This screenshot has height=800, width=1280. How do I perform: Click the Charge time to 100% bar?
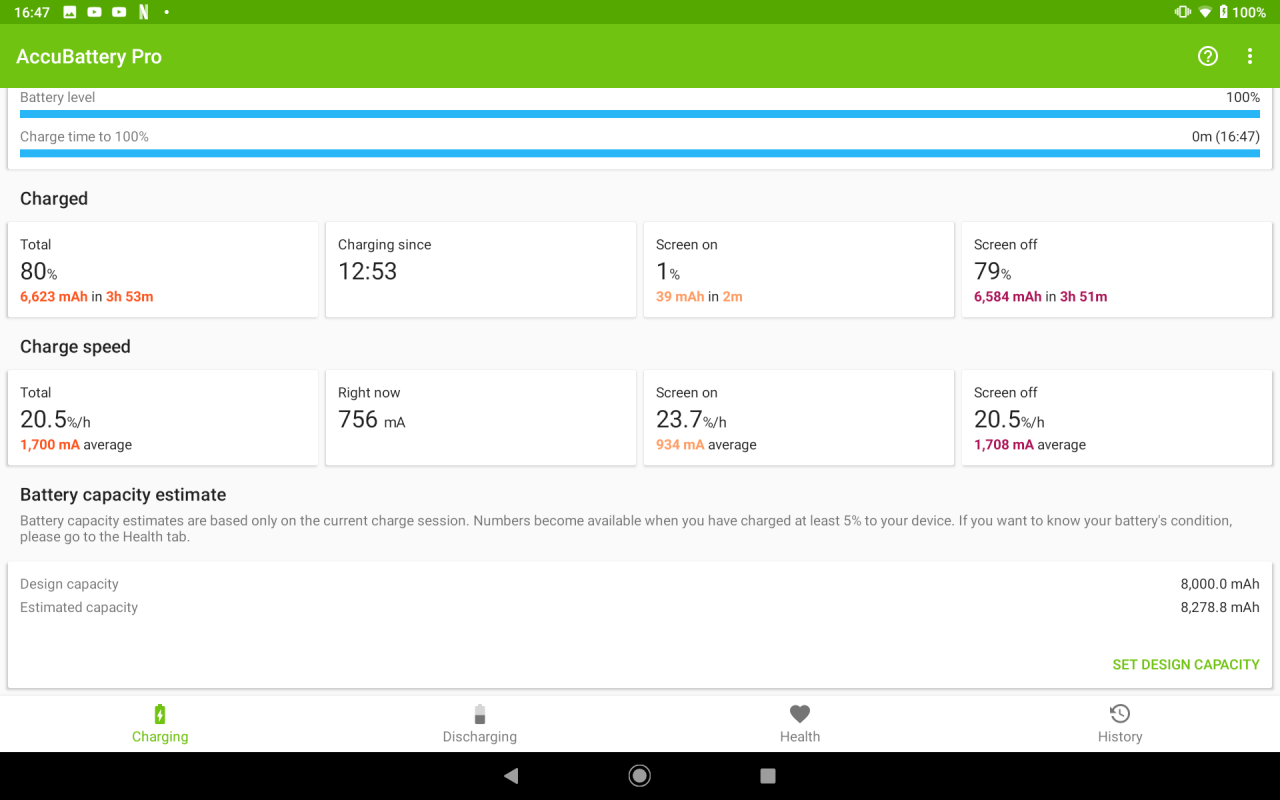640,153
